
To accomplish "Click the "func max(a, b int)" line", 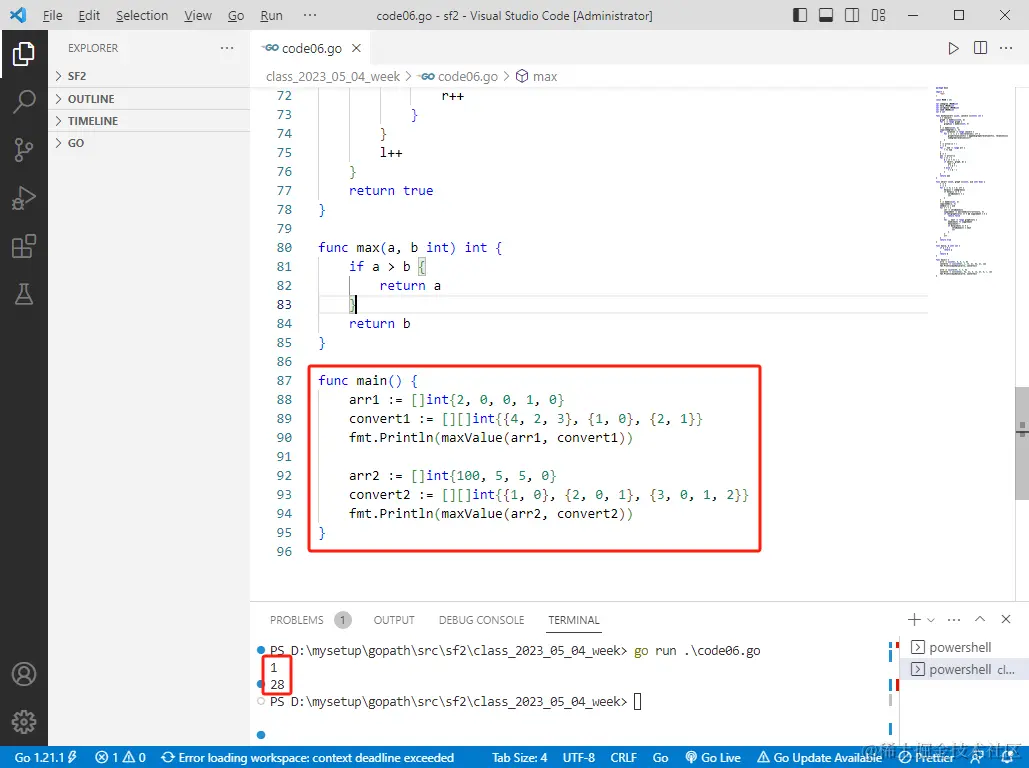I will point(410,247).
